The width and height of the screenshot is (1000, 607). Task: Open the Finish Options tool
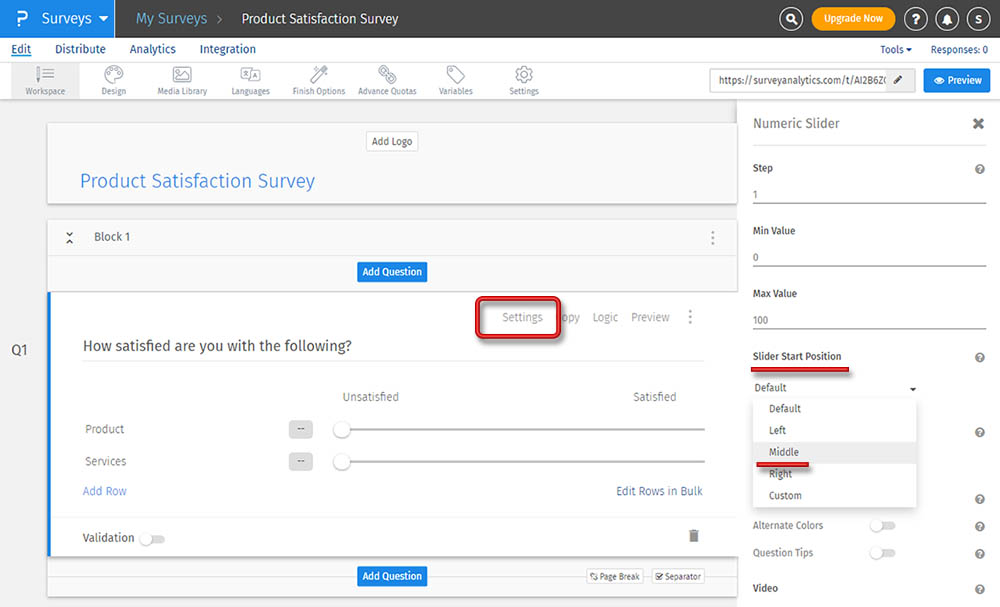click(318, 80)
